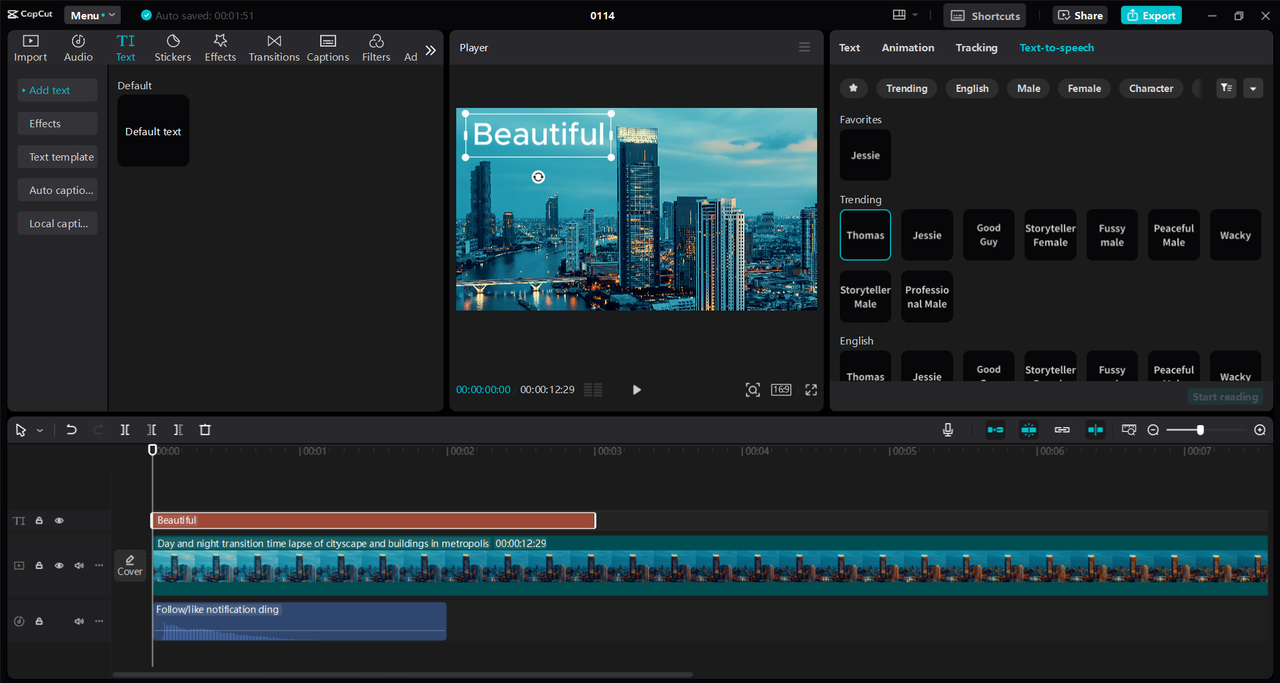Delete left of playhead

point(152,430)
